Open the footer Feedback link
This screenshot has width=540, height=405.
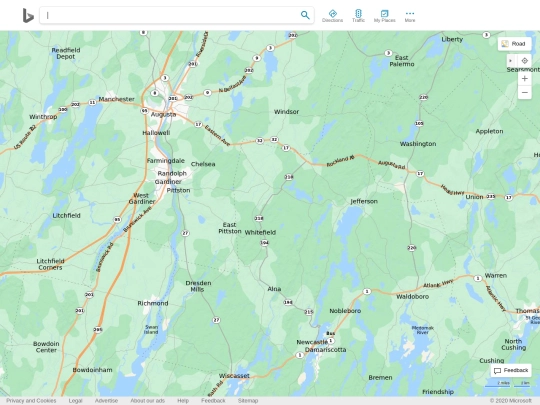click(x=213, y=401)
